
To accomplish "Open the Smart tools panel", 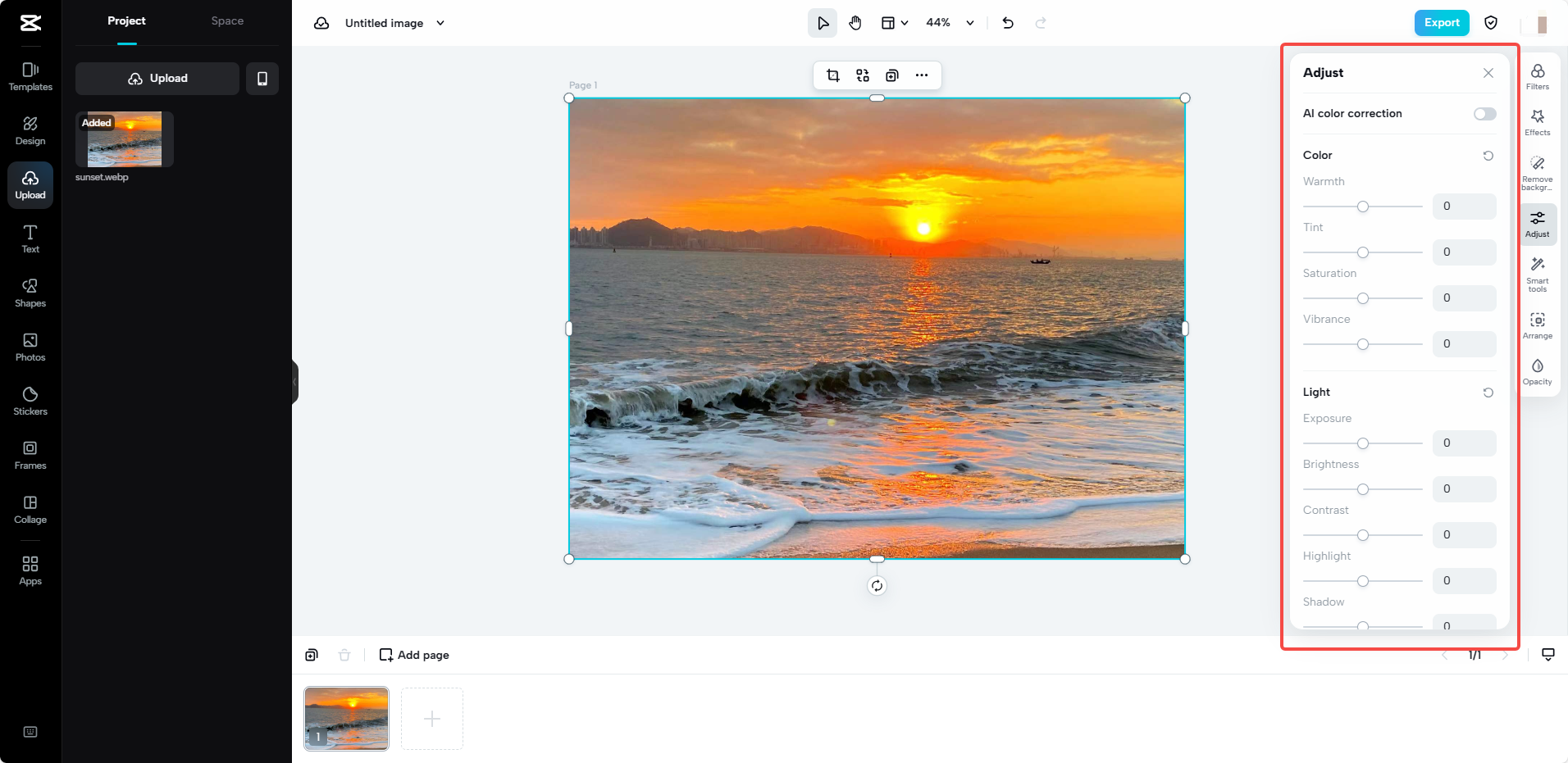I will coord(1538,273).
